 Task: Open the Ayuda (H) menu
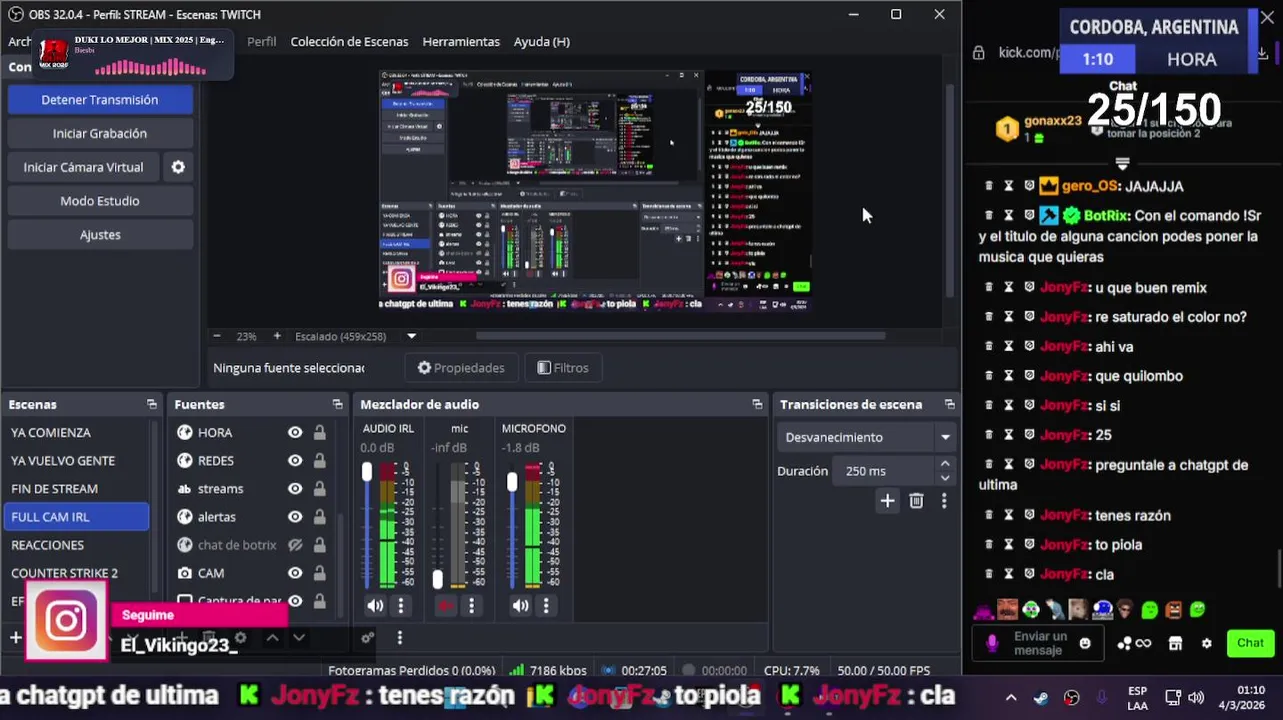(x=542, y=41)
